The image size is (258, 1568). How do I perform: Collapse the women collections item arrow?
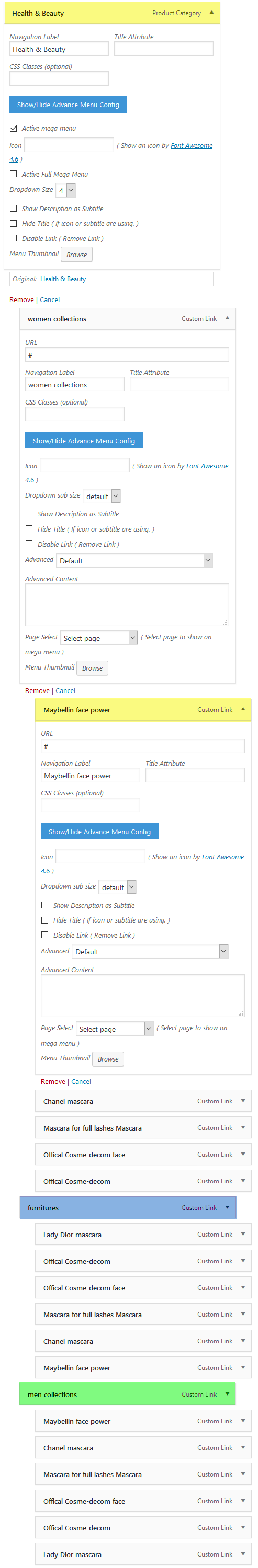(228, 318)
